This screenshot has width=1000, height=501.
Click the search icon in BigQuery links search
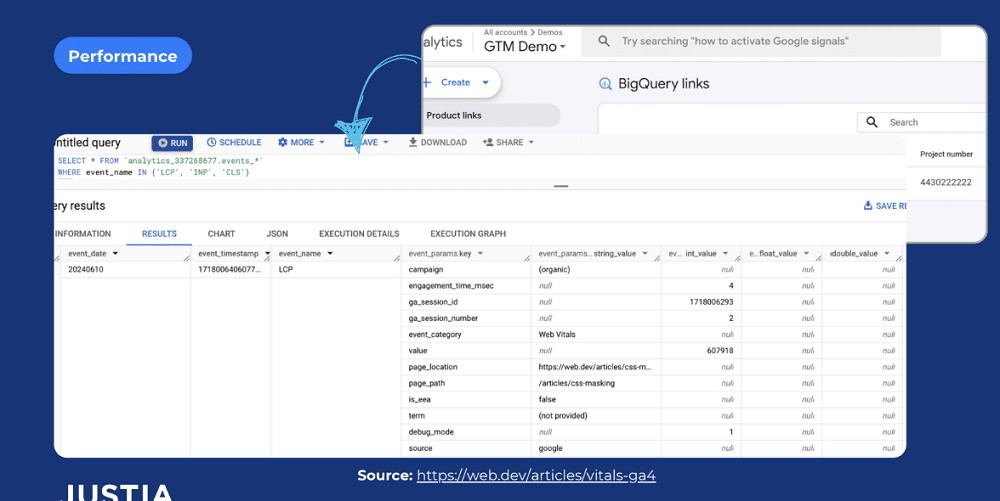coord(872,122)
